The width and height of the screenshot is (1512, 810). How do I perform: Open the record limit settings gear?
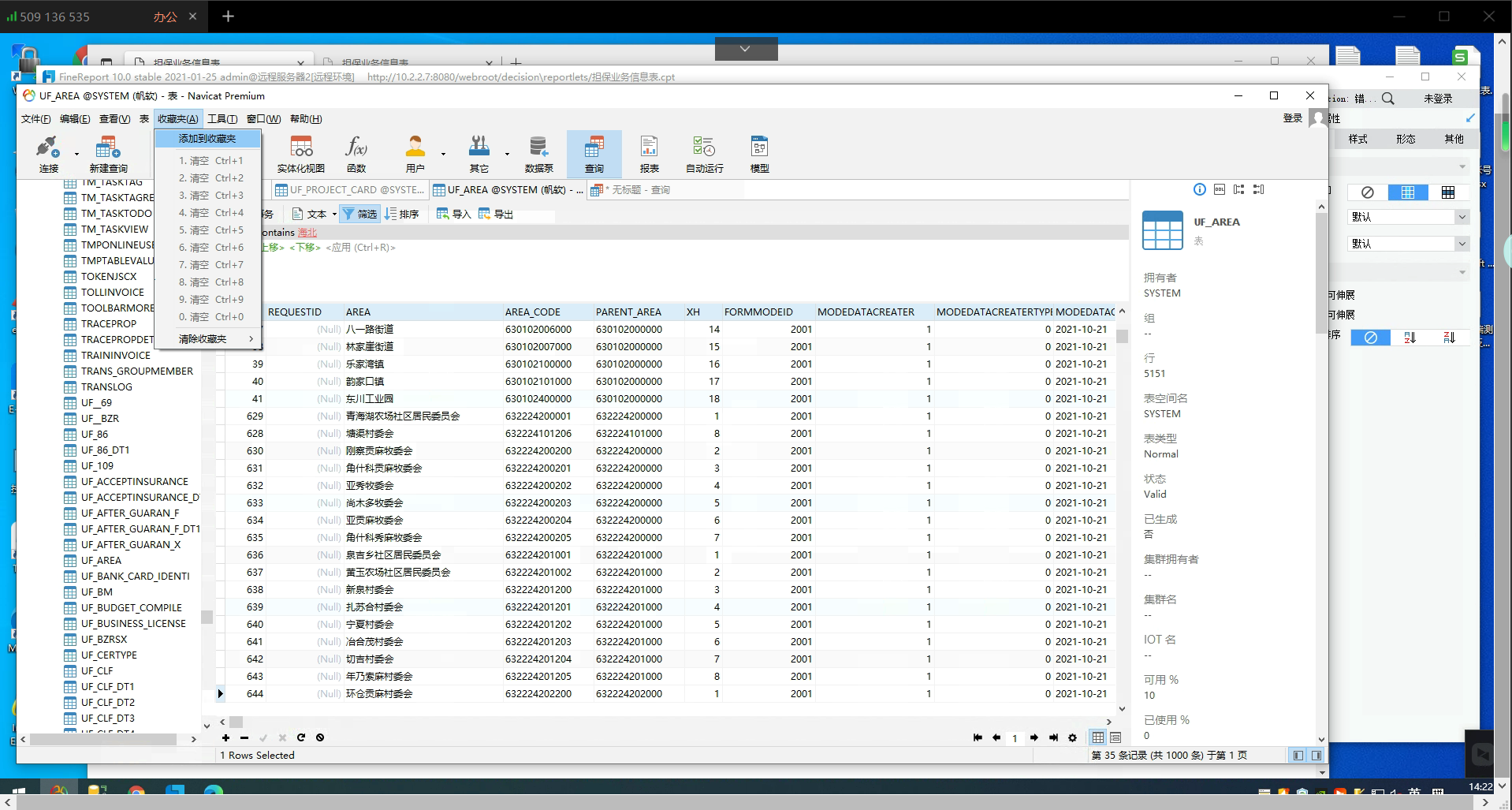(1072, 737)
